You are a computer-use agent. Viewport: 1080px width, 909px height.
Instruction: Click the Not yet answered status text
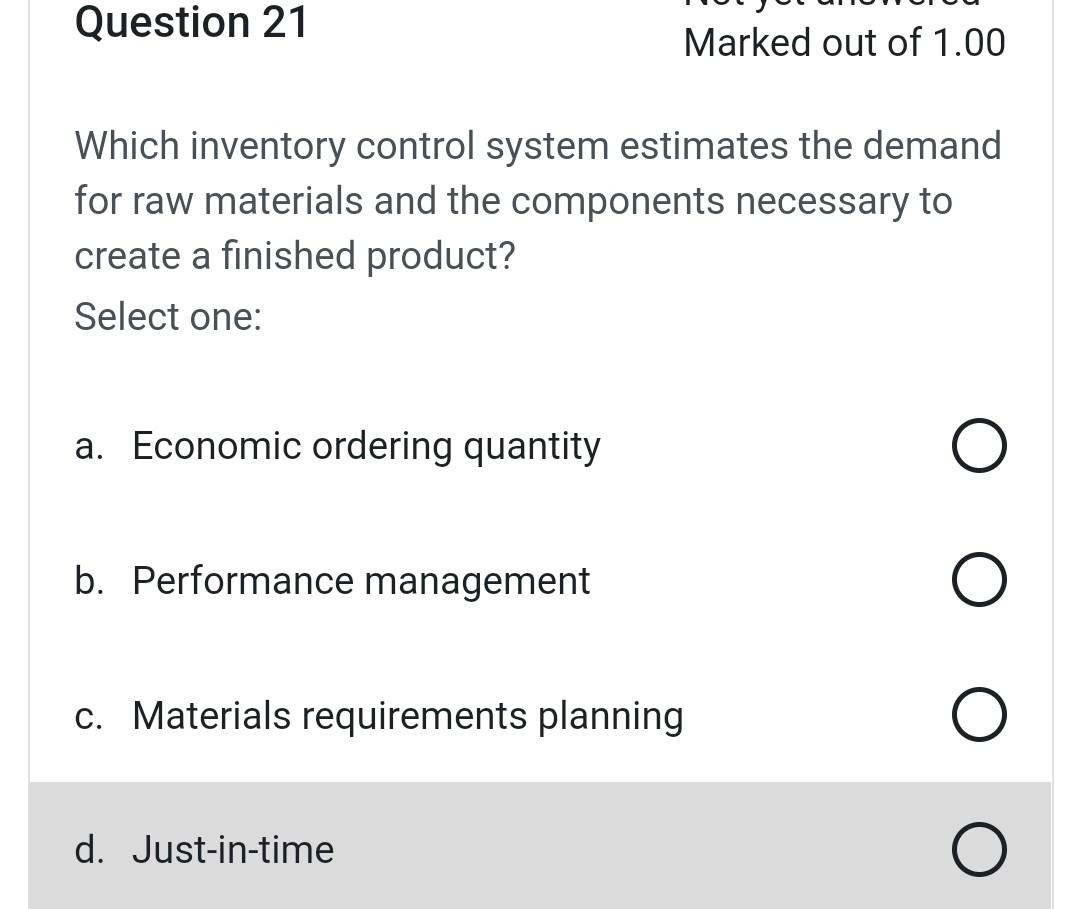[x=830, y=5]
